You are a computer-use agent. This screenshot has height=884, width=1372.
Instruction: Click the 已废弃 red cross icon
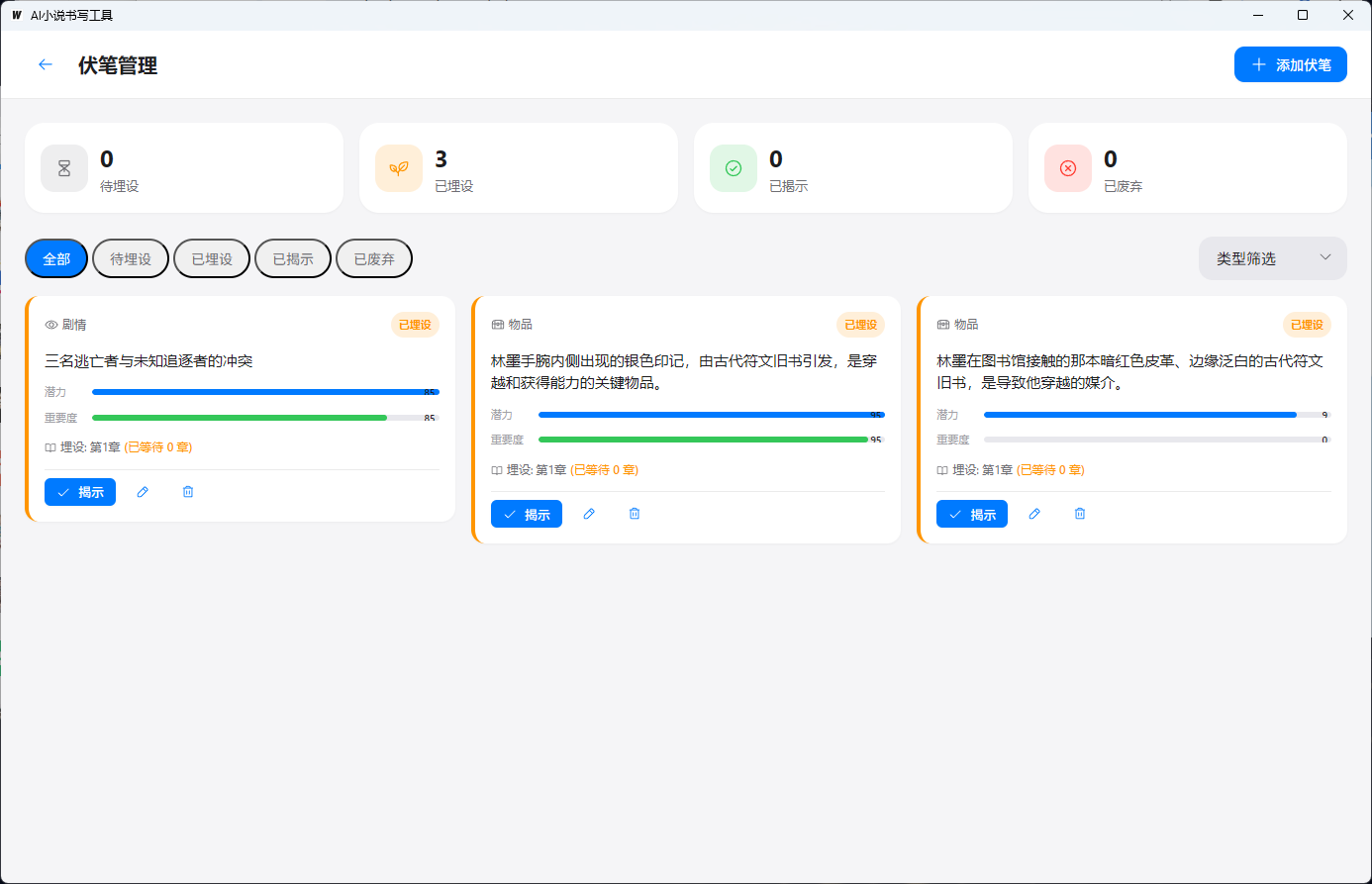(1068, 168)
